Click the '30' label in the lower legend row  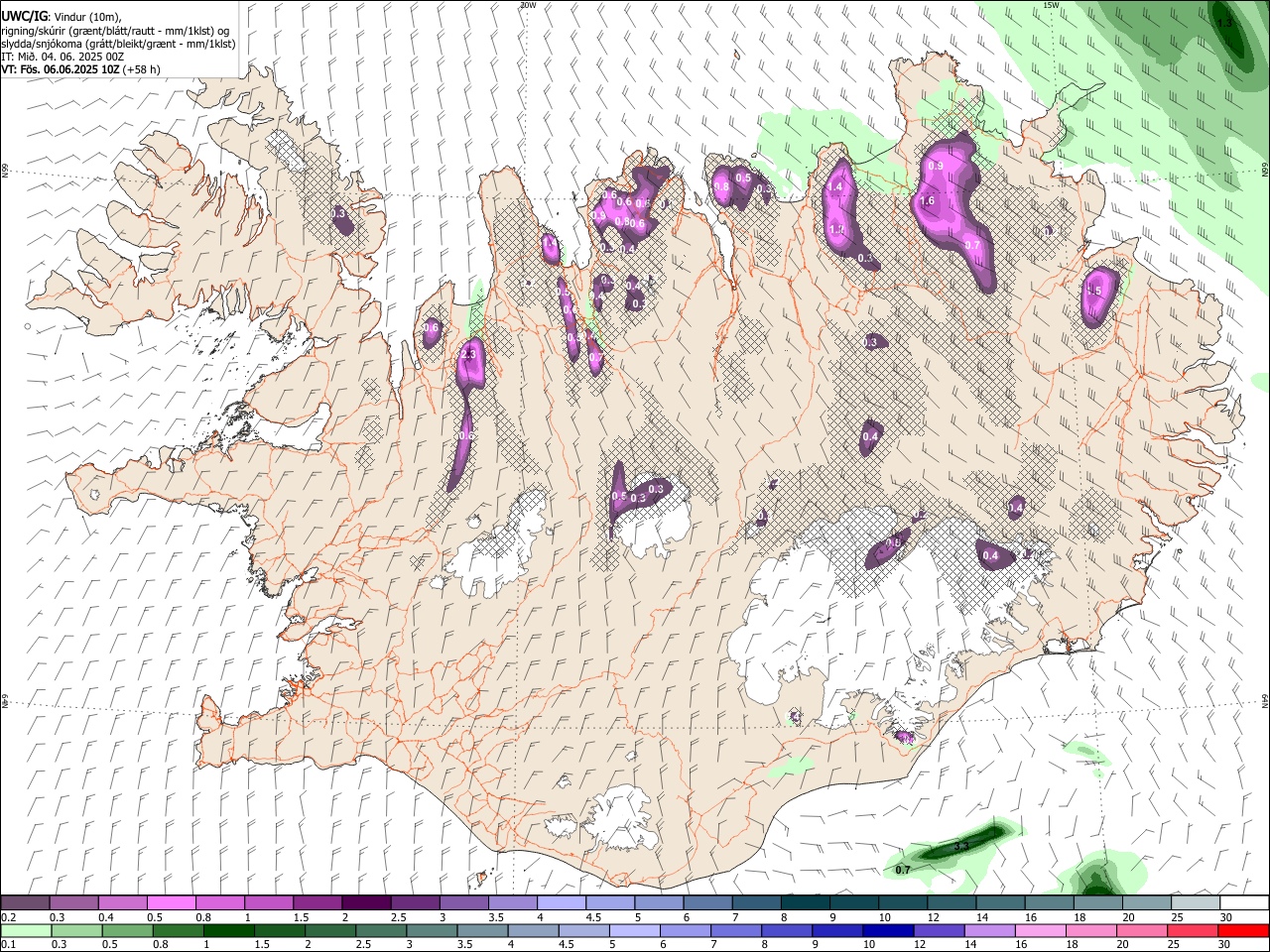1226,944
